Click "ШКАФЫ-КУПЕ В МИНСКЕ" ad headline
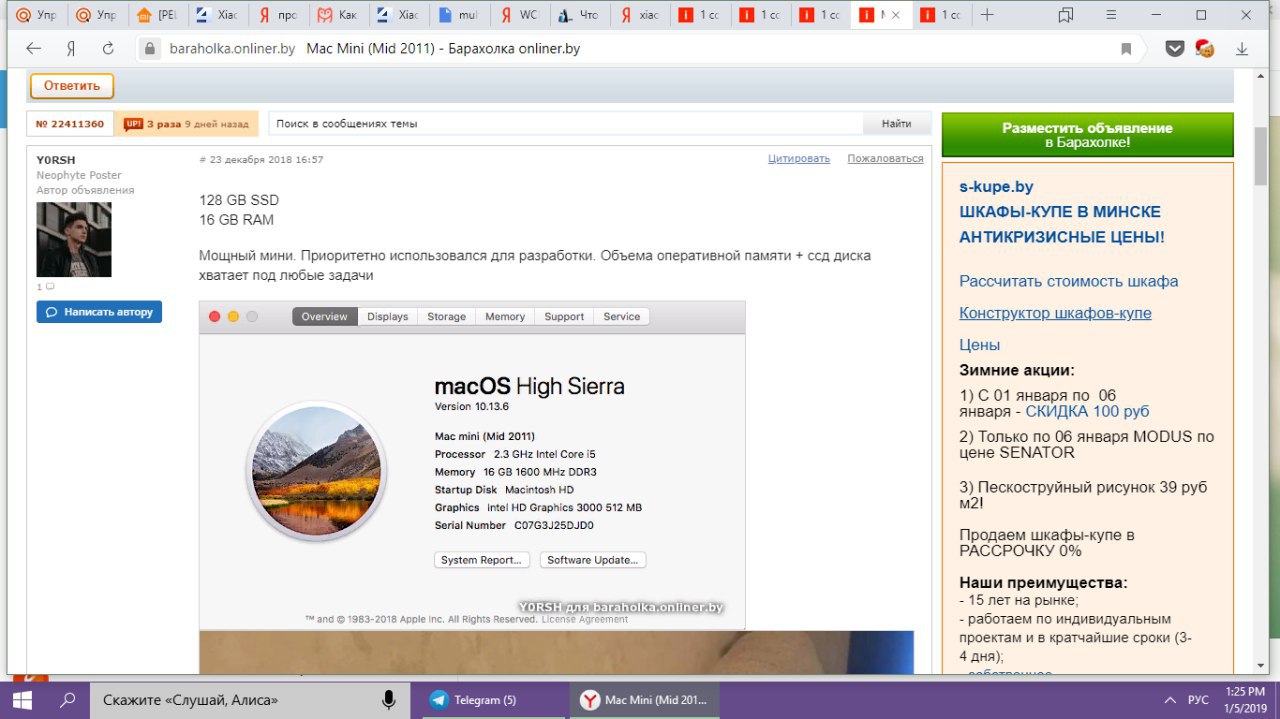Viewport: 1280px width, 719px height. point(1060,212)
